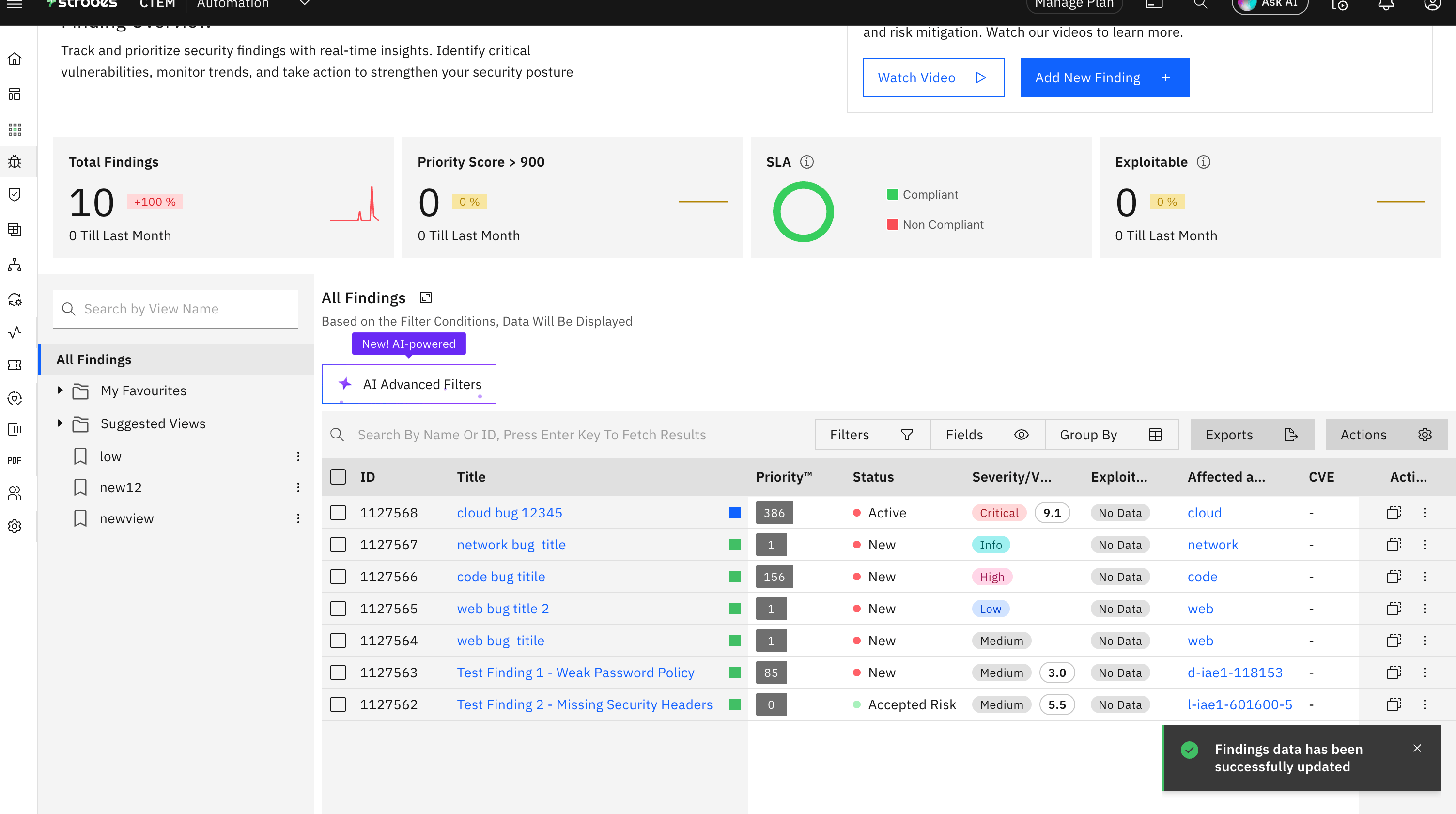Screen dimensions: 1456x814
Task: Expand the Suggested Views folder
Action: pos(60,423)
